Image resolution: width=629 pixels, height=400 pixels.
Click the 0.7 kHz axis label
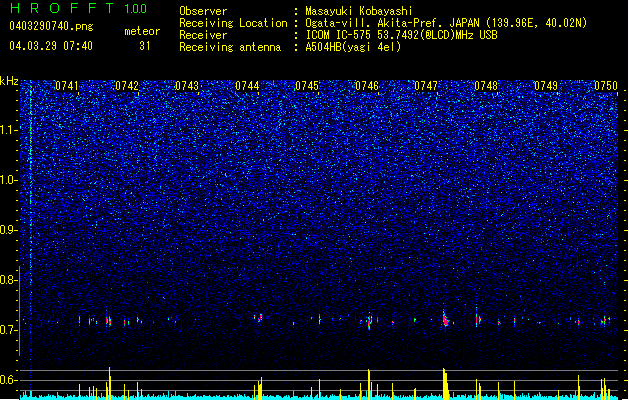(8, 330)
